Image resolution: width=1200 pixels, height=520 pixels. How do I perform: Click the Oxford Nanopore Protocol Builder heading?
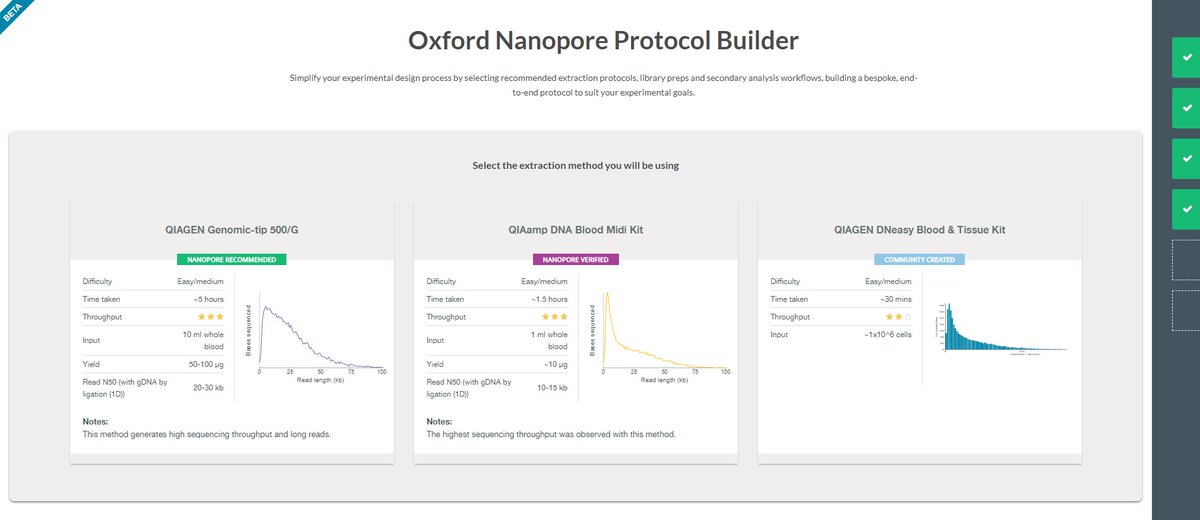(x=603, y=41)
